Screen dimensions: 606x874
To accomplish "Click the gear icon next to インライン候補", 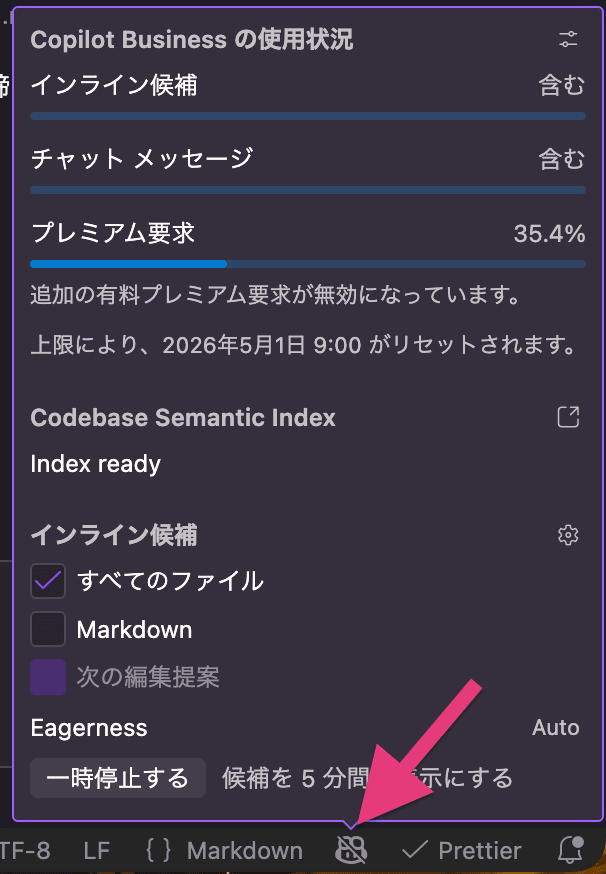I will tap(568, 535).
